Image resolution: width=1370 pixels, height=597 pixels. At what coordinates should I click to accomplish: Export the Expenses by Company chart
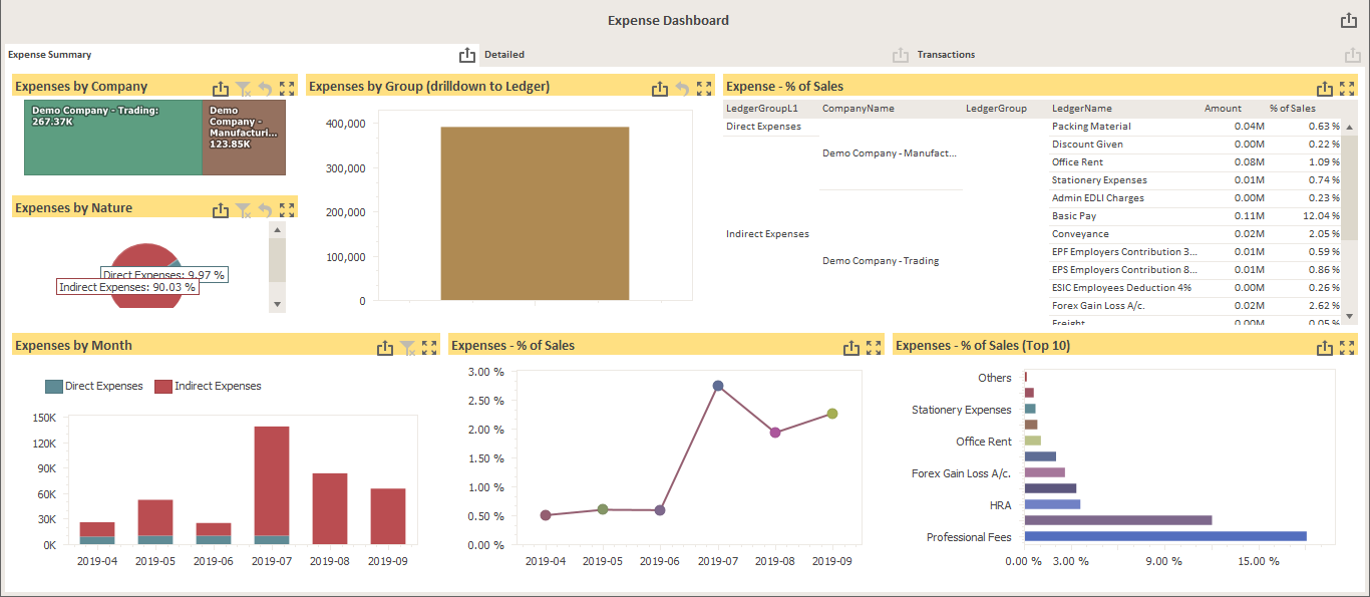coord(221,87)
